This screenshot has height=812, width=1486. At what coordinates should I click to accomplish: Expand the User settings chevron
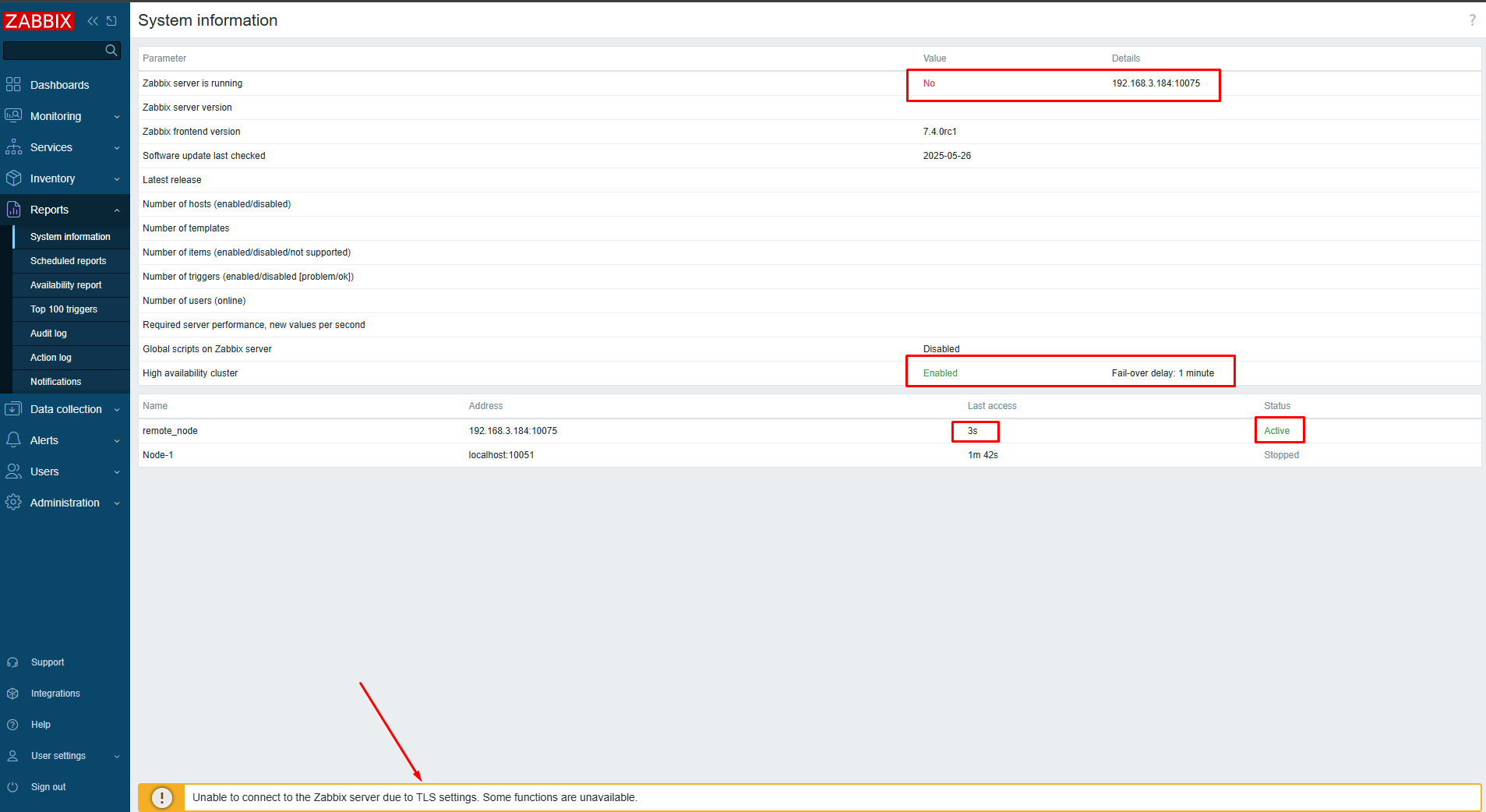pos(117,757)
